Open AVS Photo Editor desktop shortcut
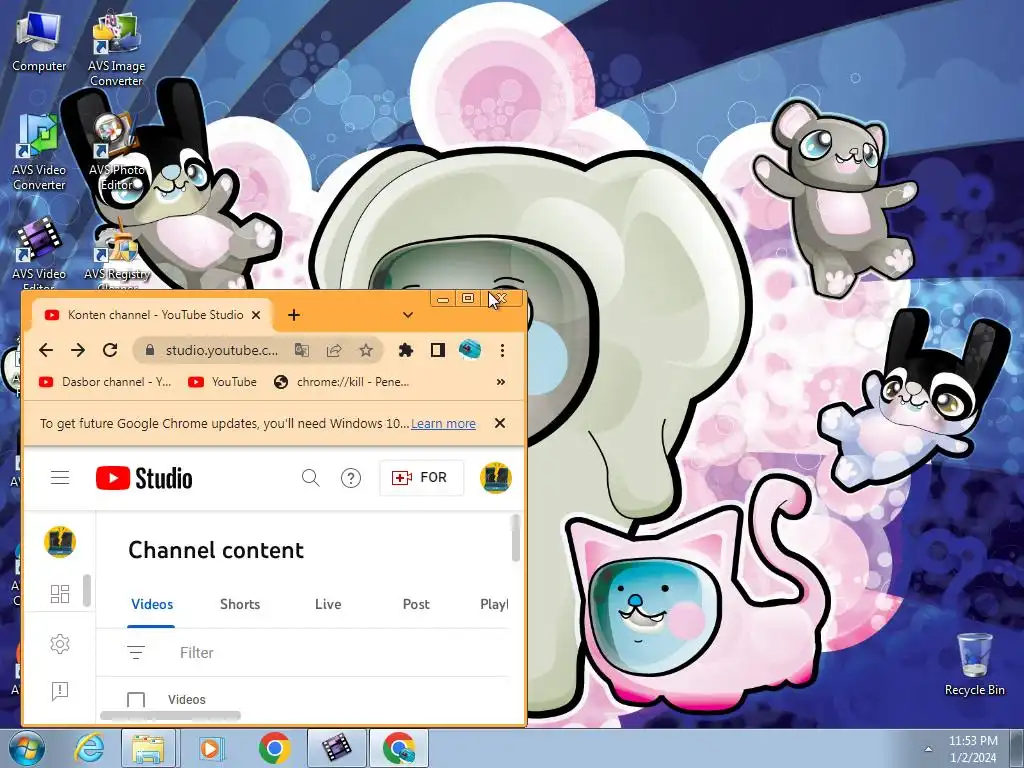 click(x=116, y=152)
